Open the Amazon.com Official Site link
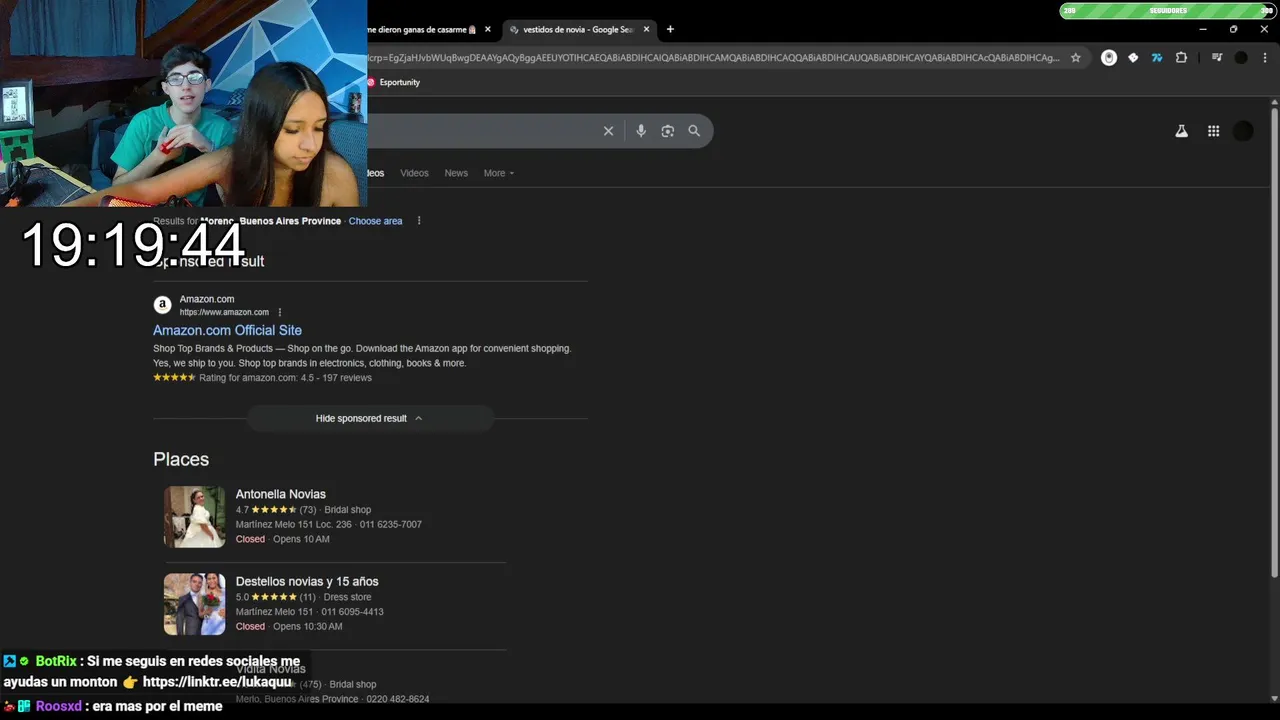1280x720 pixels. pyautogui.click(x=227, y=330)
